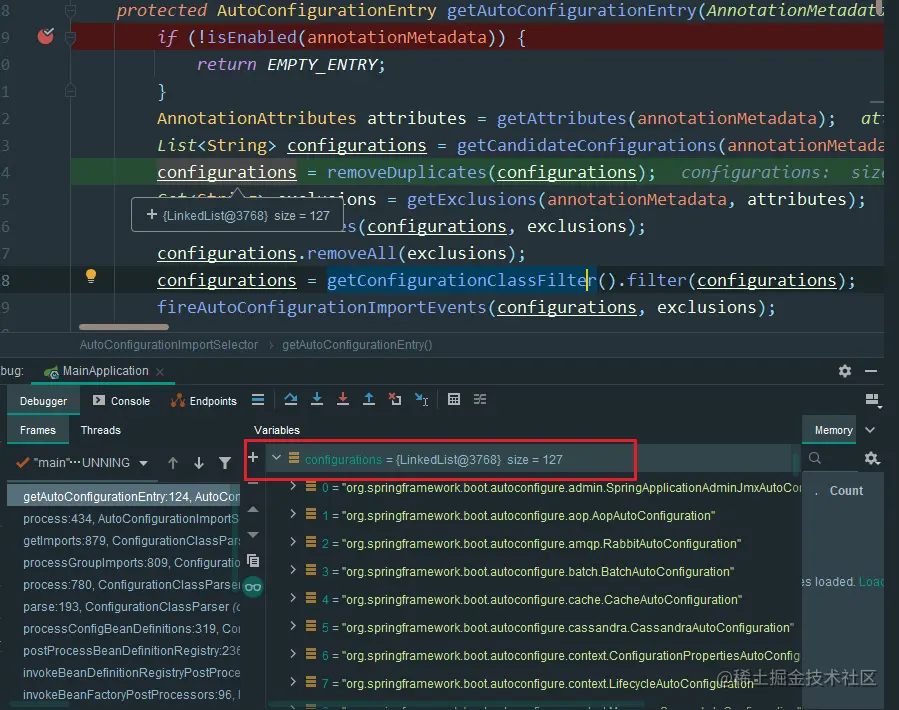Click the Drop Frame icon
The height and width of the screenshot is (710, 899).
pos(395,400)
